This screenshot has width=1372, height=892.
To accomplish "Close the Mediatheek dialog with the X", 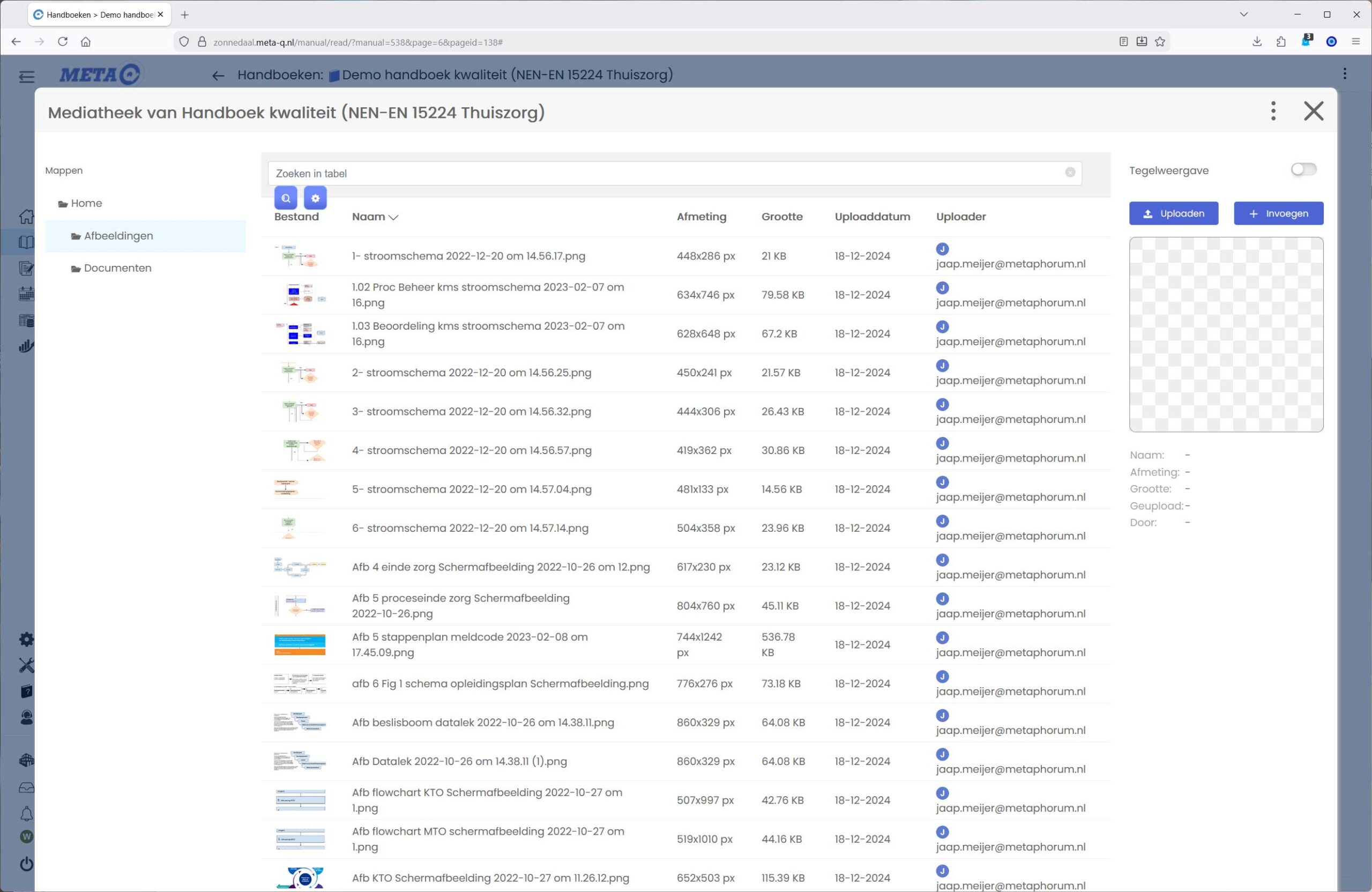I will pyautogui.click(x=1313, y=111).
